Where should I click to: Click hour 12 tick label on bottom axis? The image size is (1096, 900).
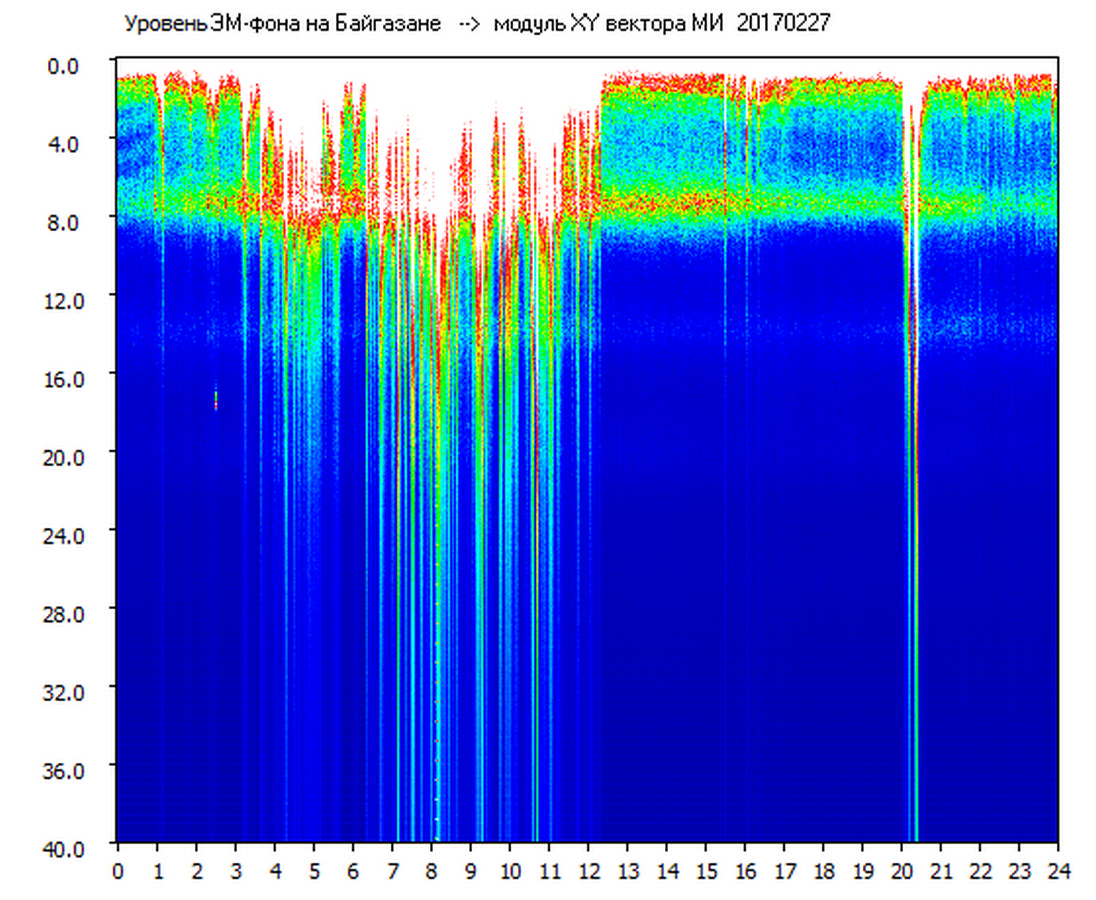588,871
